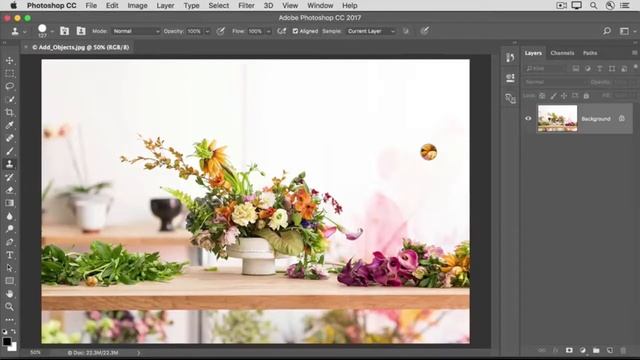Select the Dodge tool
640x360 pixels.
9,229
